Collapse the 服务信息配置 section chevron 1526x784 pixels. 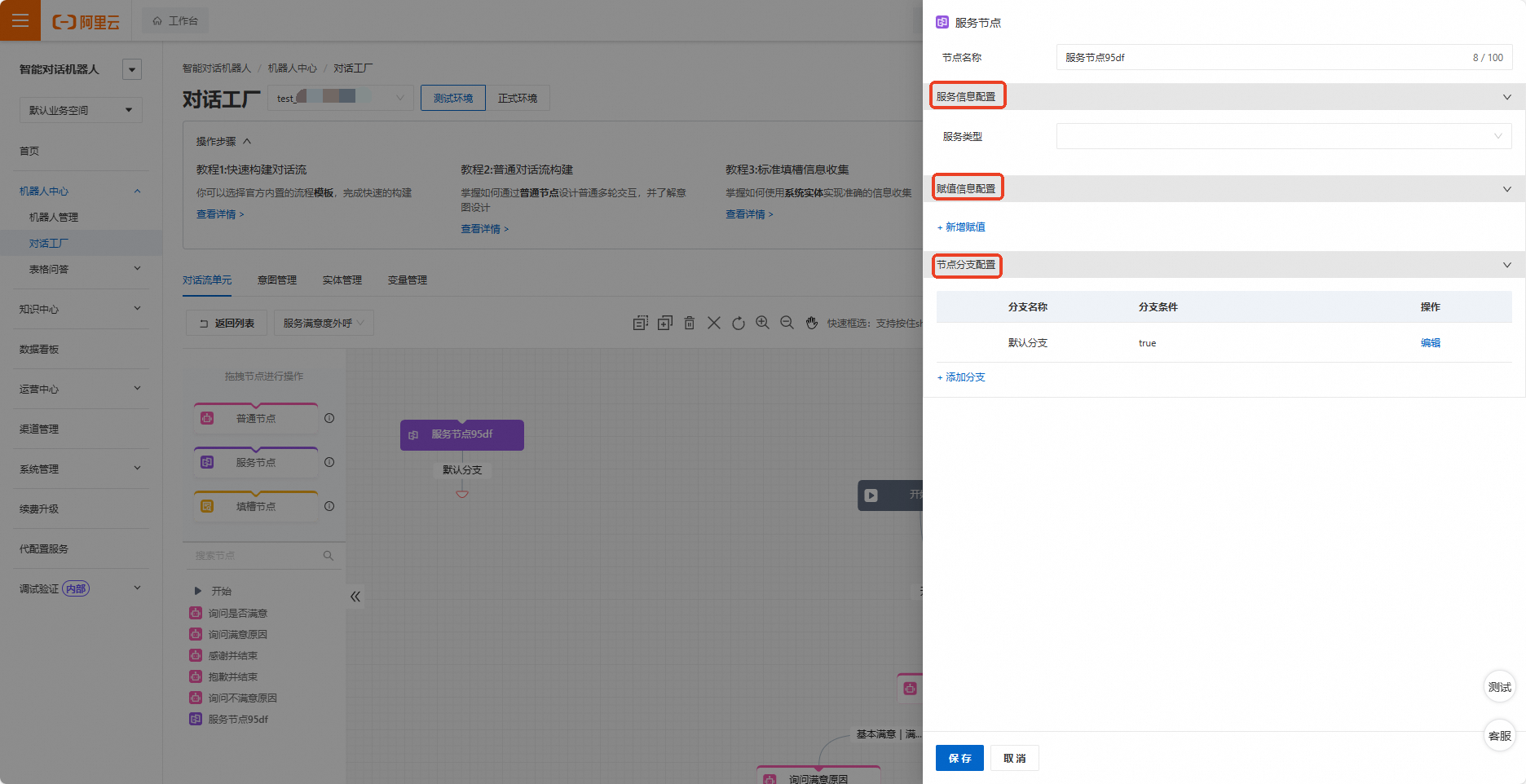pos(1507,97)
